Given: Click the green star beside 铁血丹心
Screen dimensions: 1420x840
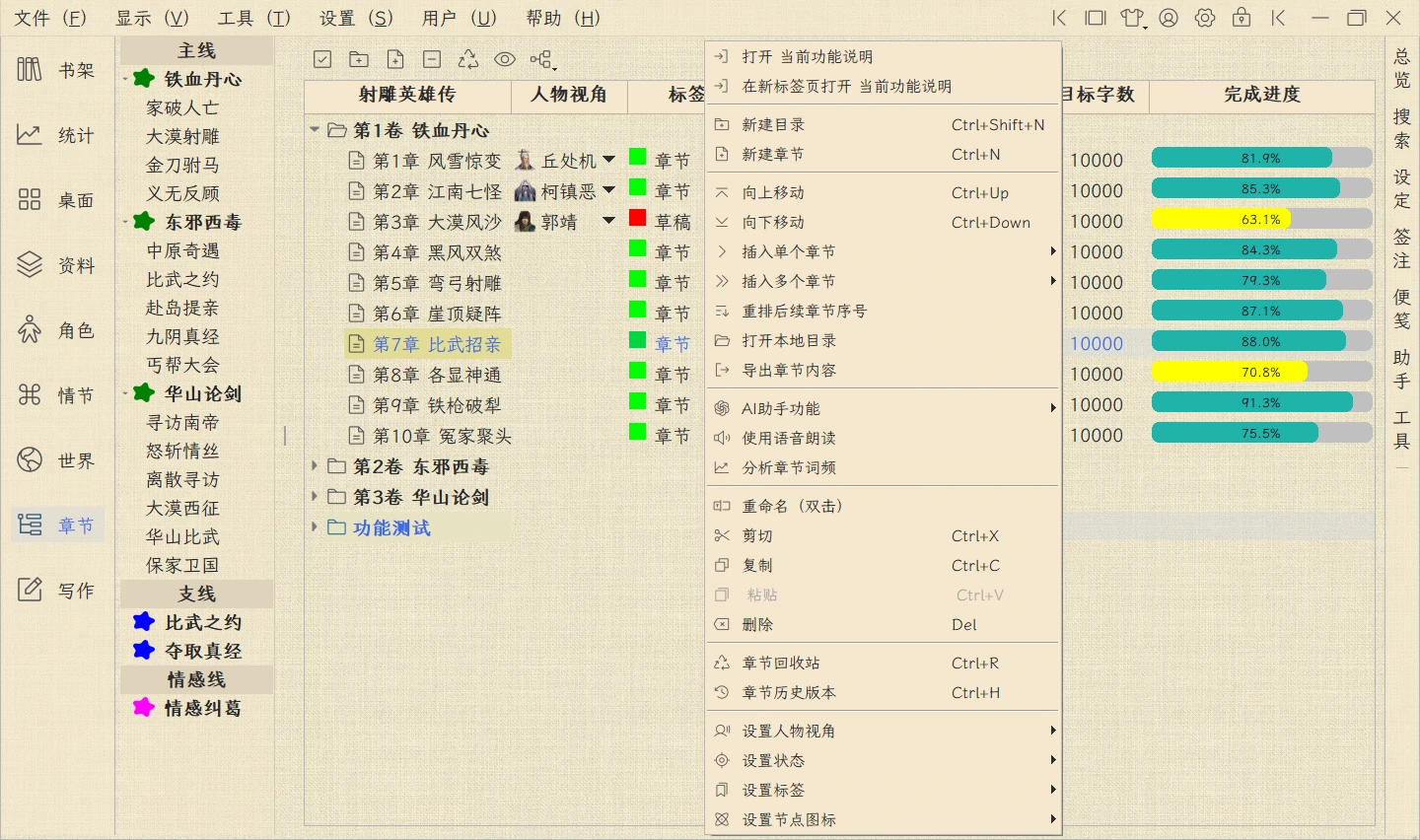Looking at the screenshot, I should pos(144,78).
